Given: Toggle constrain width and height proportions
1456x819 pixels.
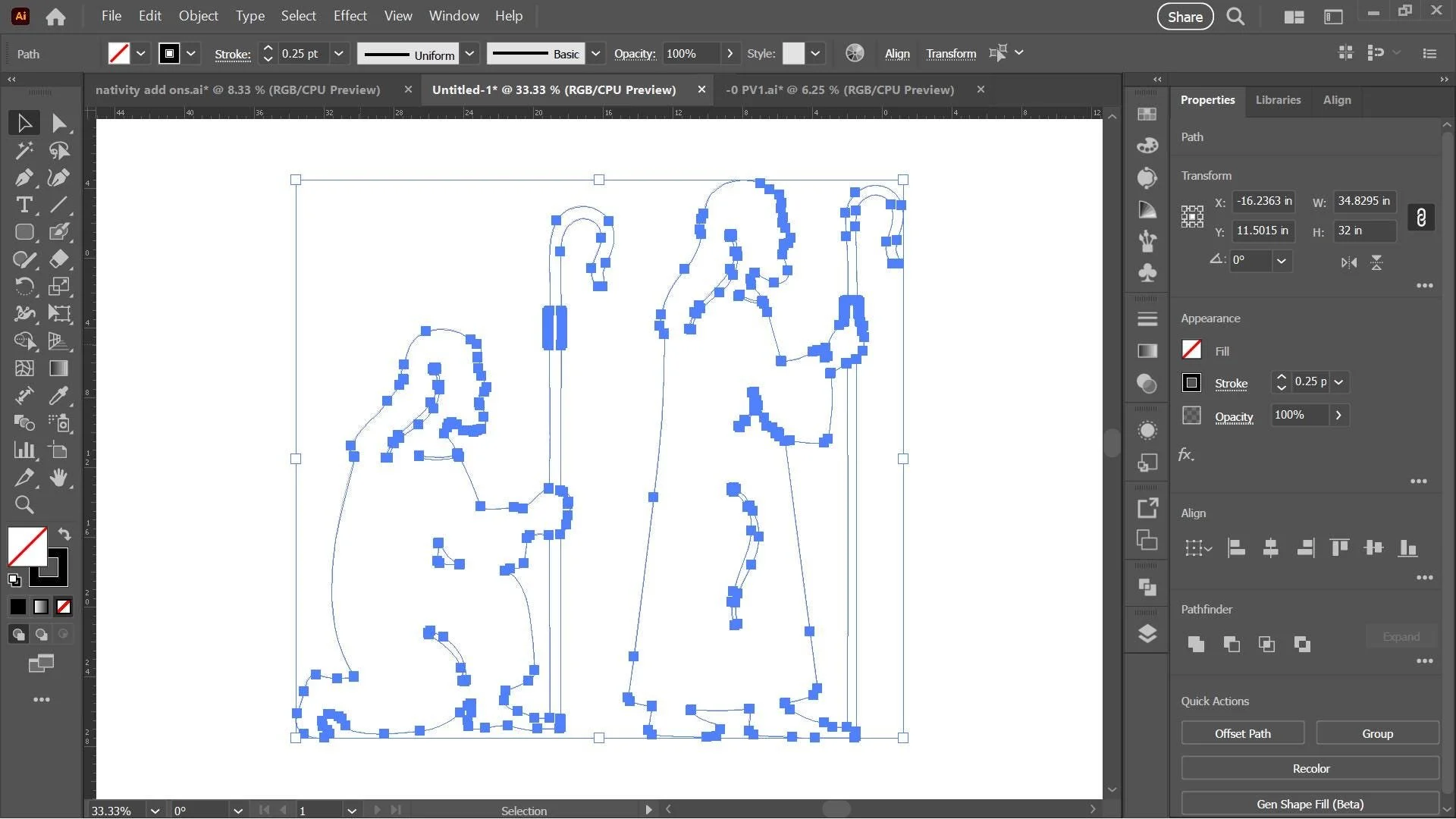Looking at the screenshot, I should coord(1421,218).
